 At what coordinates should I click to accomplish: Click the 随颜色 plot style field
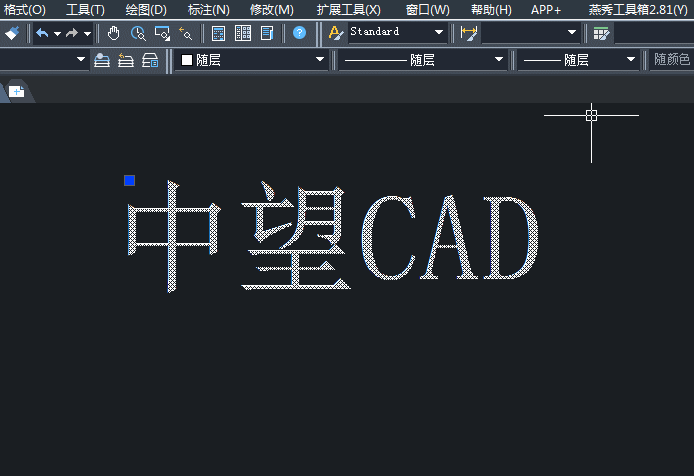pyautogui.click(x=672, y=60)
